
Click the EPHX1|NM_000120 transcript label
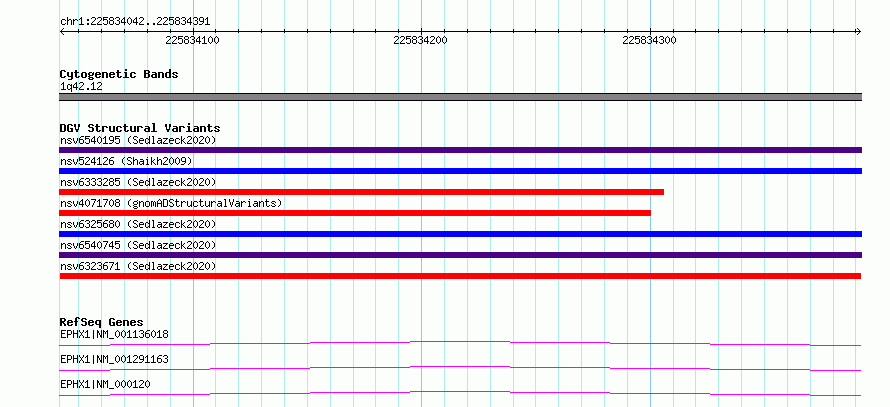[x=105, y=384]
